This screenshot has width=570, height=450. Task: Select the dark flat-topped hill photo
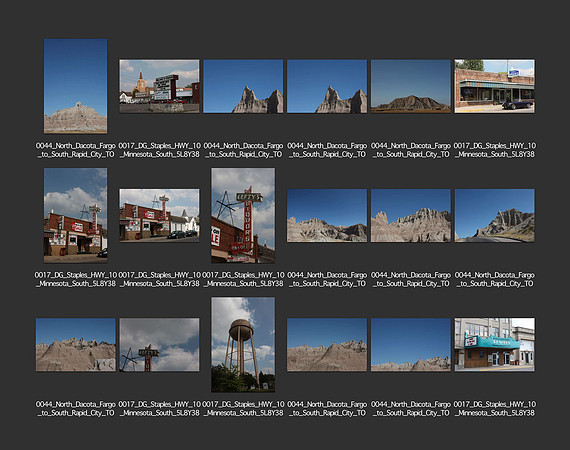point(411,86)
